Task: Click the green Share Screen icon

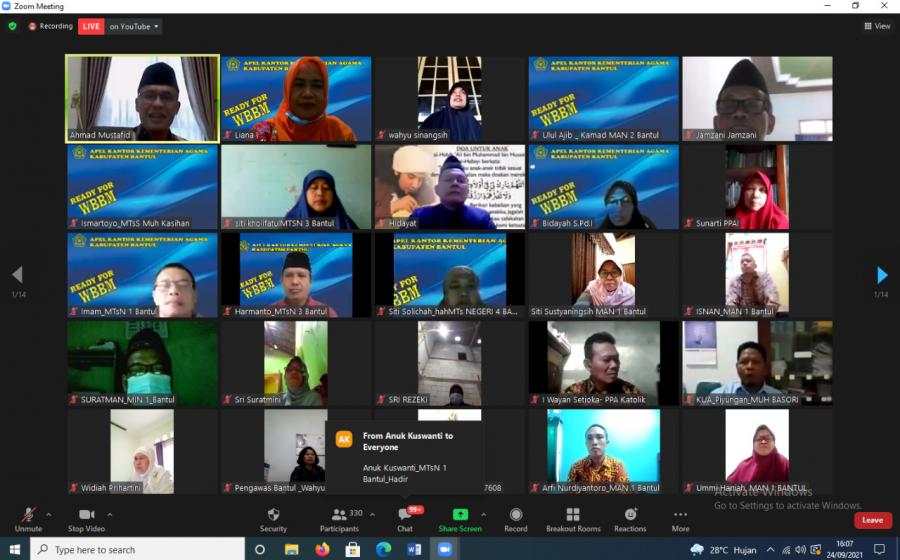Action: tap(460, 514)
